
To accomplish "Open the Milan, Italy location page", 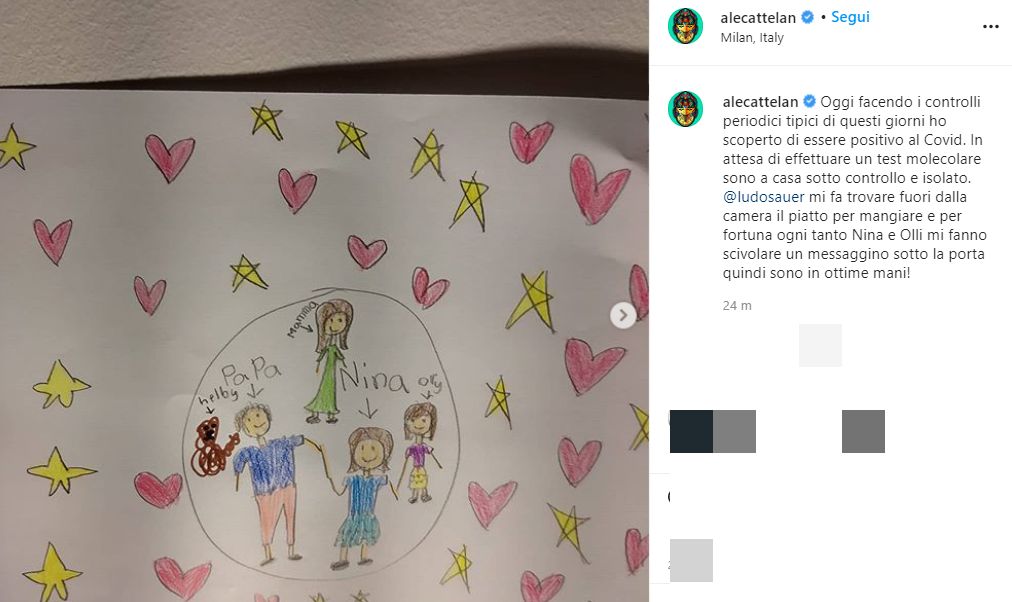I will tap(752, 37).
